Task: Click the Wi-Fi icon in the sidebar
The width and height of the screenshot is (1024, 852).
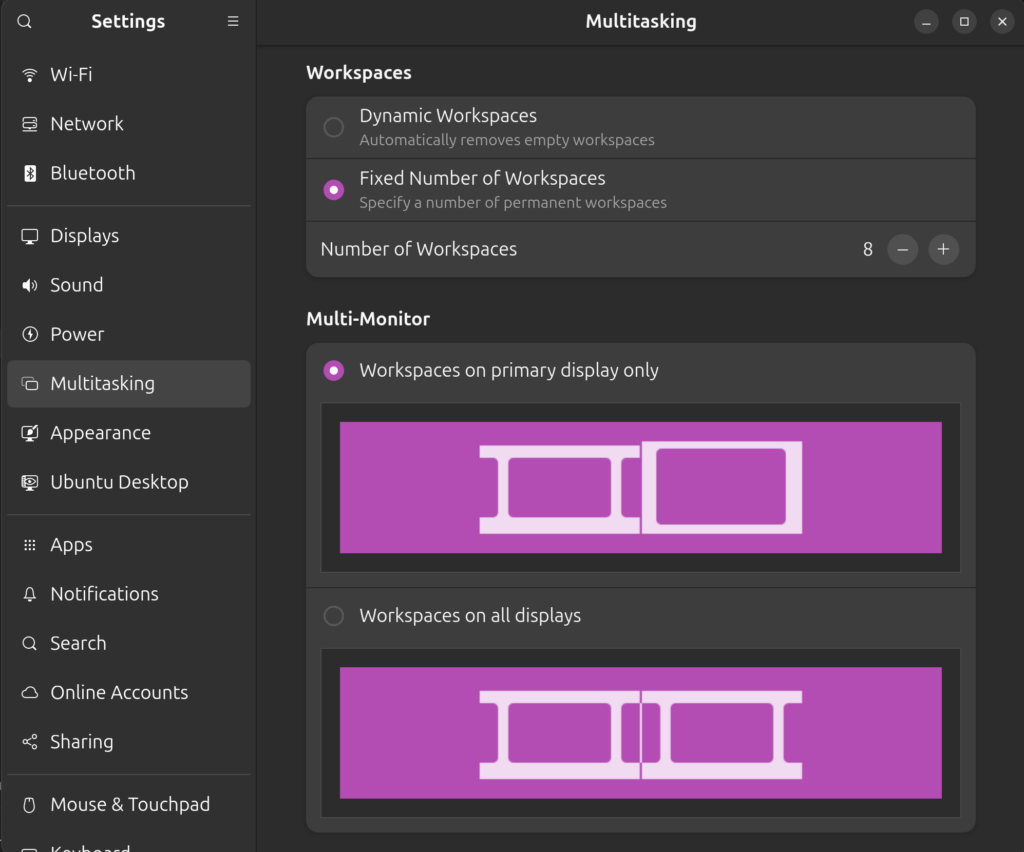Action: pyautogui.click(x=30, y=75)
